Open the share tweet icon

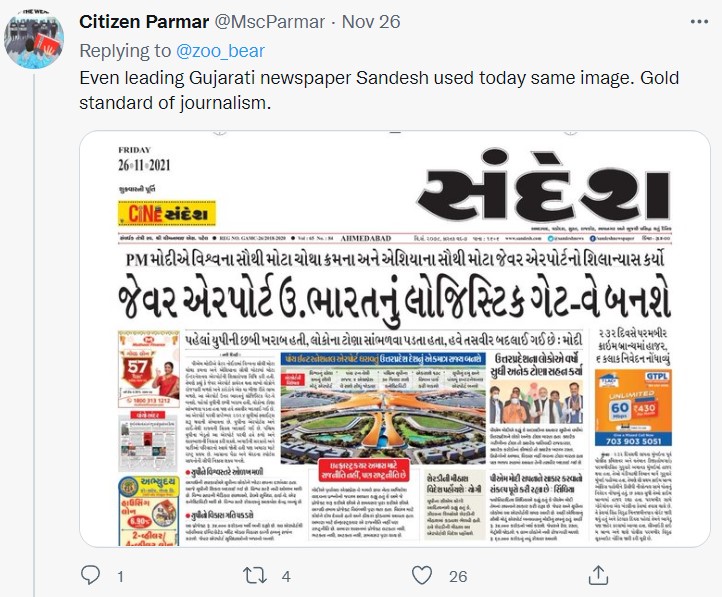[x=598, y=575]
